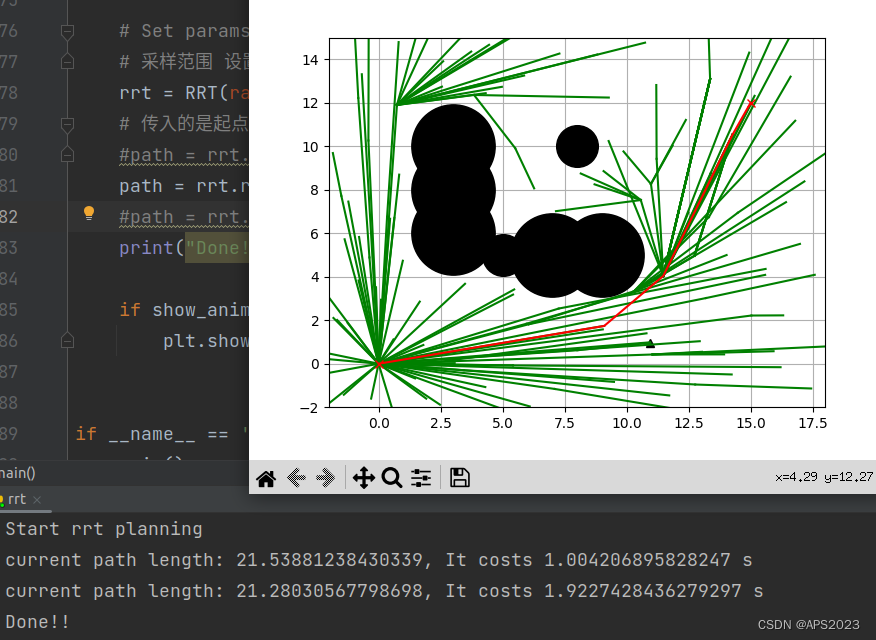Click the console line with 21.28030567798698
Image resolution: width=876 pixels, height=640 pixels.
(x=384, y=591)
